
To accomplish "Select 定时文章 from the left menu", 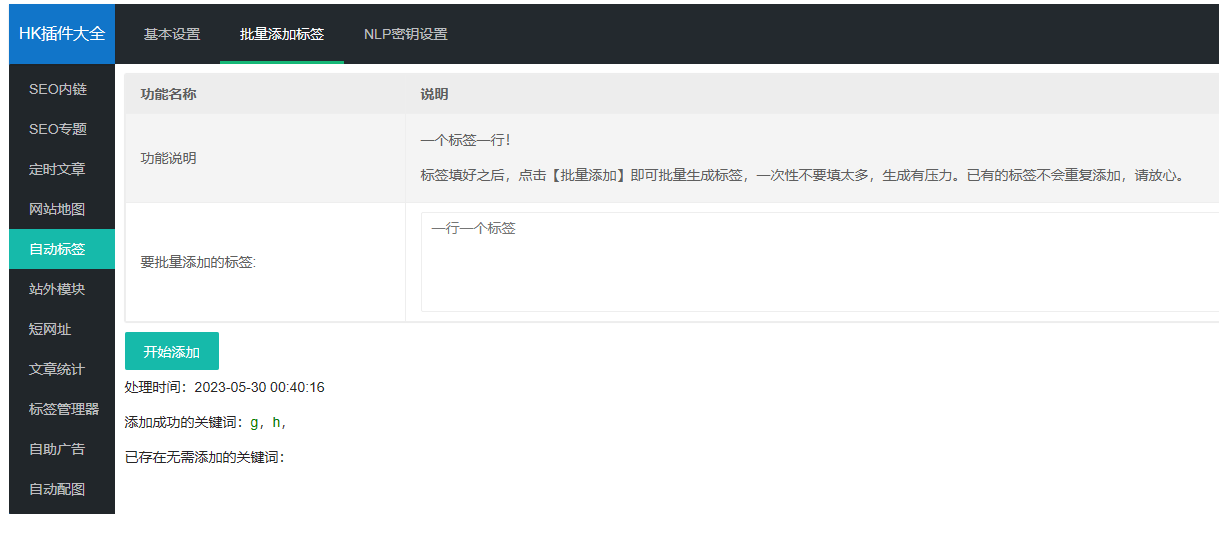I will 58,169.
